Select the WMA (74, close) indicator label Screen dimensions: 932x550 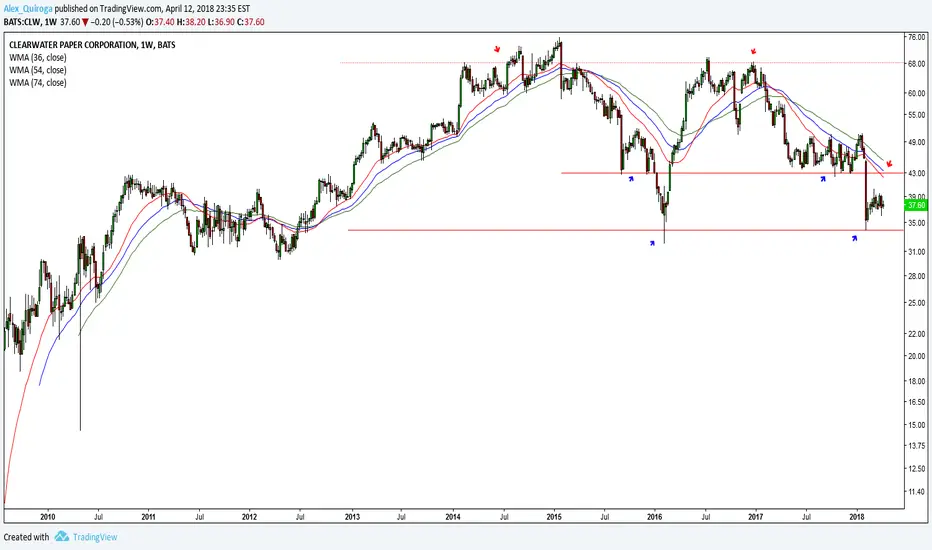click(x=37, y=83)
